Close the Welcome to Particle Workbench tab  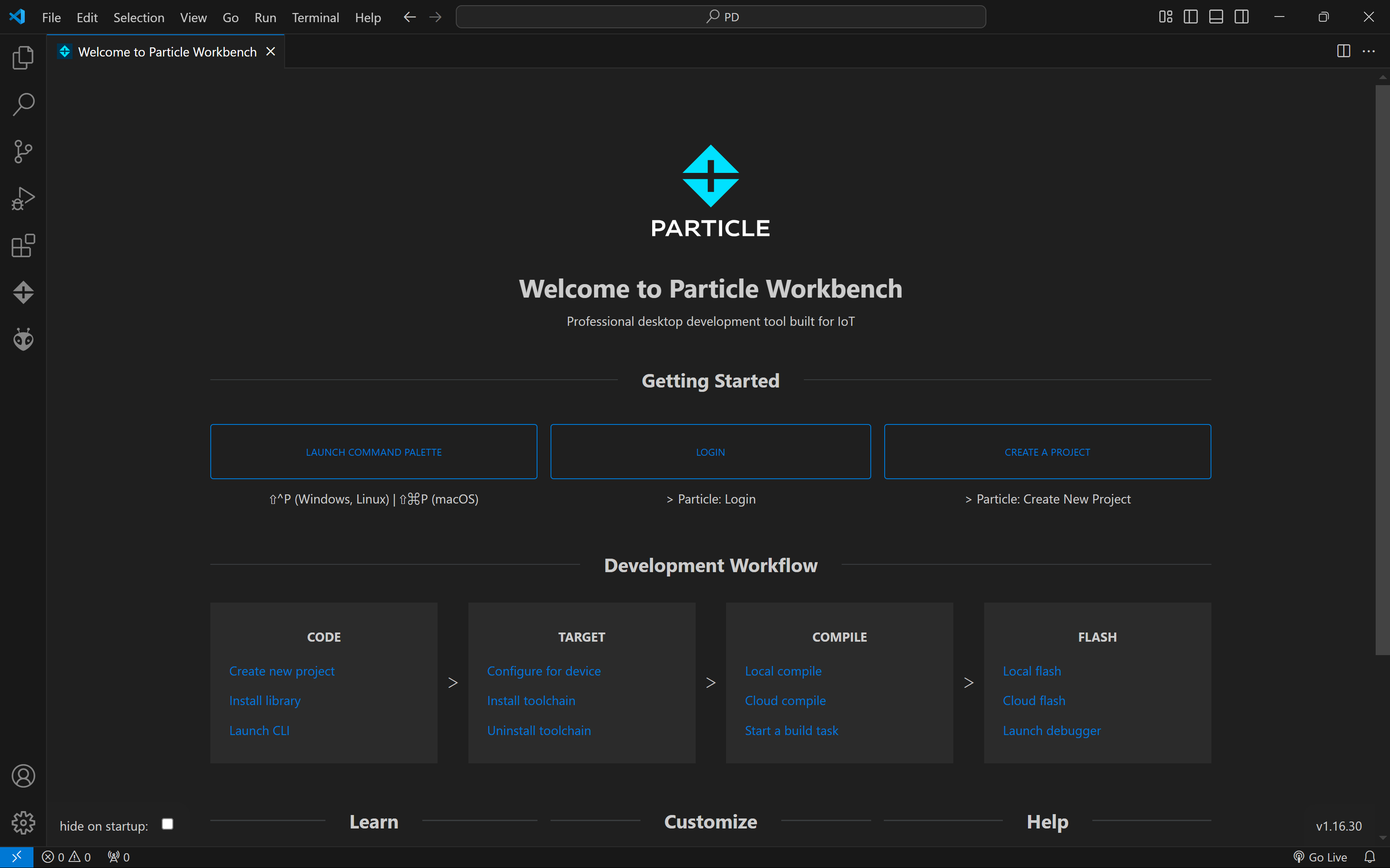click(271, 52)
